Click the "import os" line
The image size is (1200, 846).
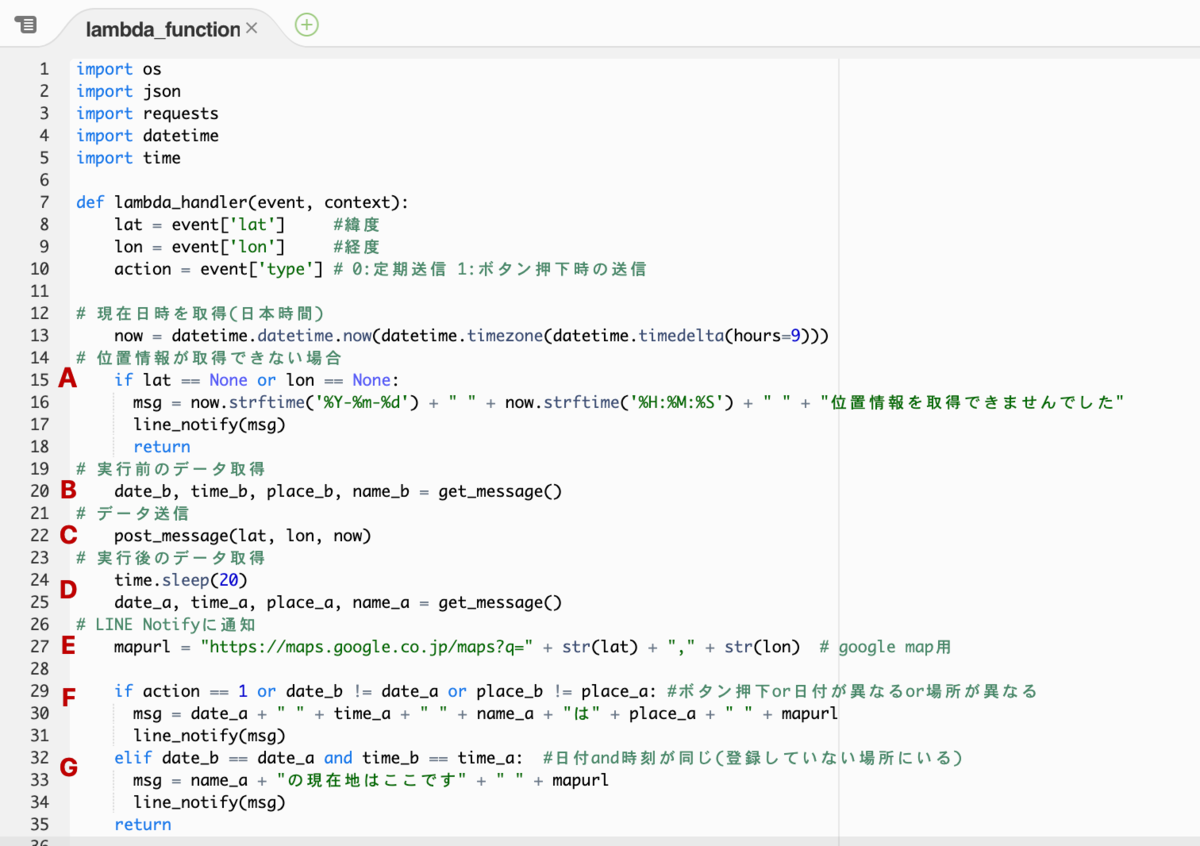[x=119, y=69]
